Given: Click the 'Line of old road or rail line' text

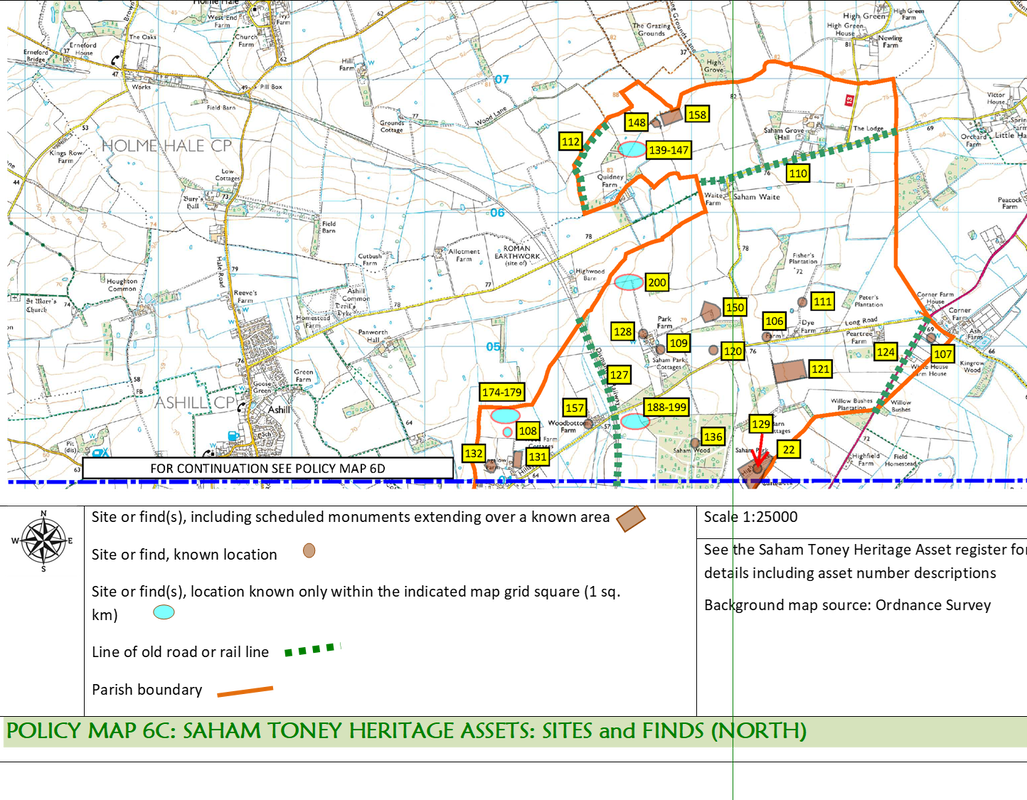Looking at the screenshot, I should coord(180,653).
